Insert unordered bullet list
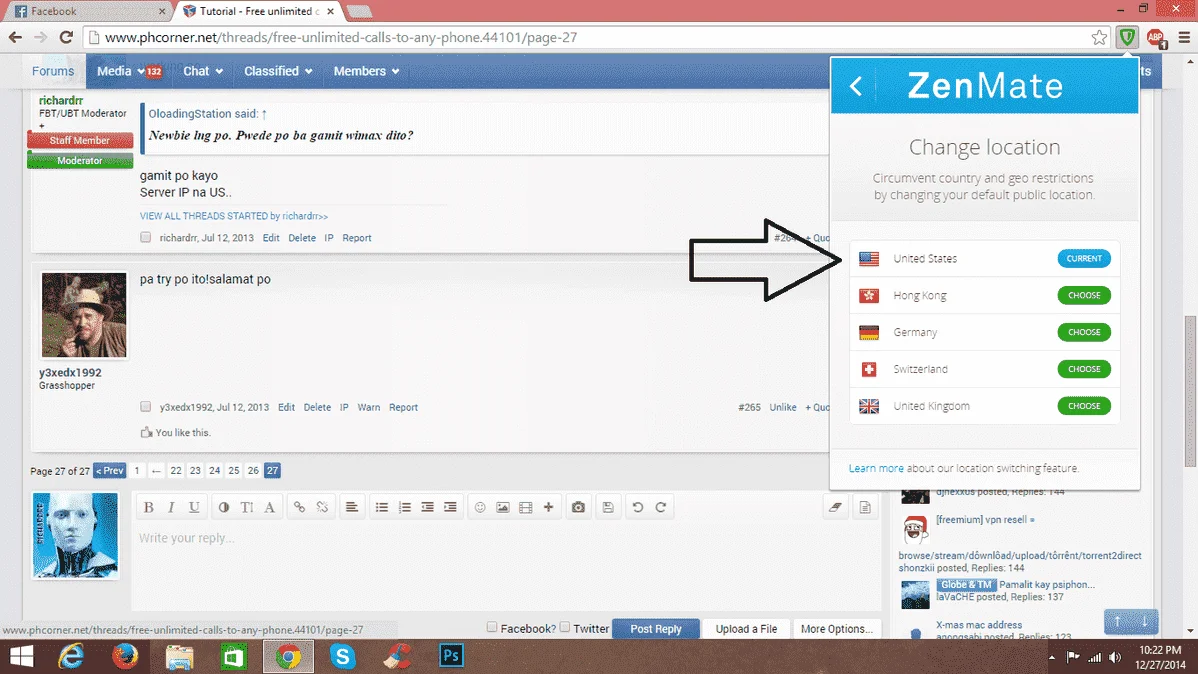The width and height of the screenshot is (1198, 674). (x=381, y=507)
